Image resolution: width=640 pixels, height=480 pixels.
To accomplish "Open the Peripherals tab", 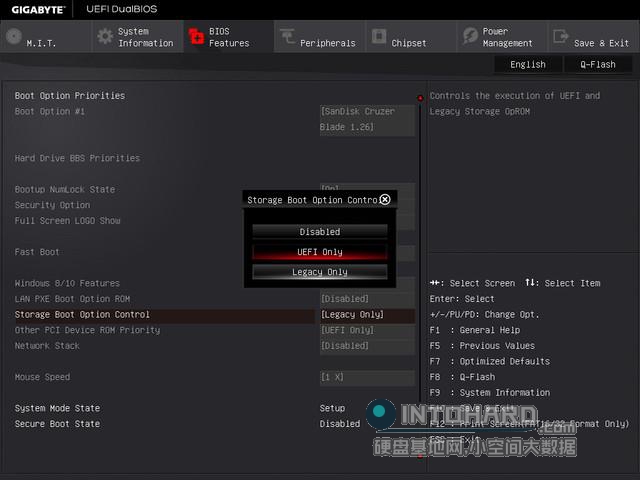I will (327, 43).
